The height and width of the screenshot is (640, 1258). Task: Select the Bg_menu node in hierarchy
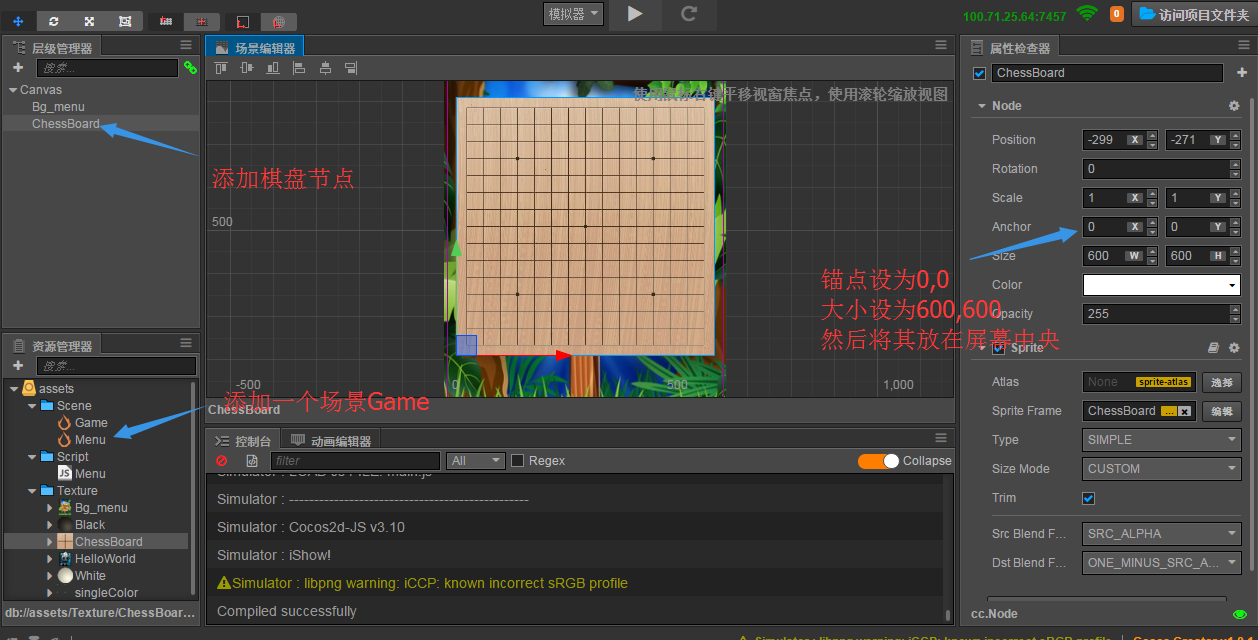click(x=58, y=107)
